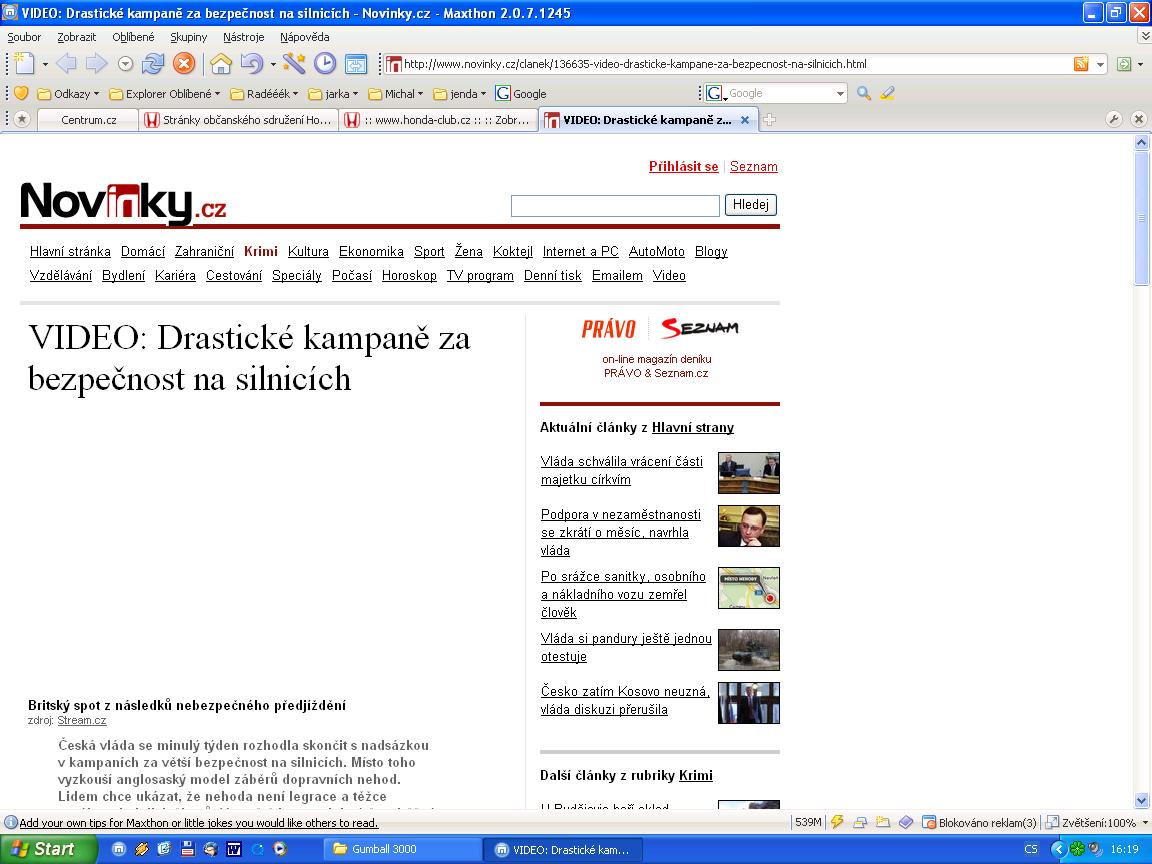This screenshot has width=1152, height=864.
Task: Click the Home page toolbar icon
Action: pyautogui.click(x=221, y=64)
